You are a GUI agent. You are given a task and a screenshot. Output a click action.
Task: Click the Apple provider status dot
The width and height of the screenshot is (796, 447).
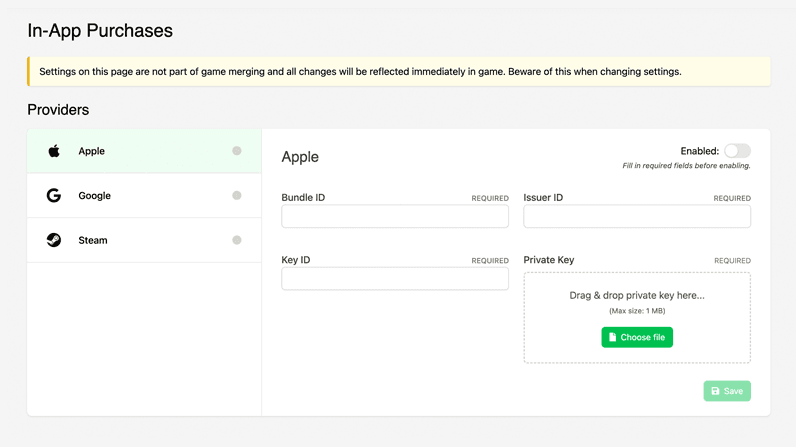coord(237,151)
